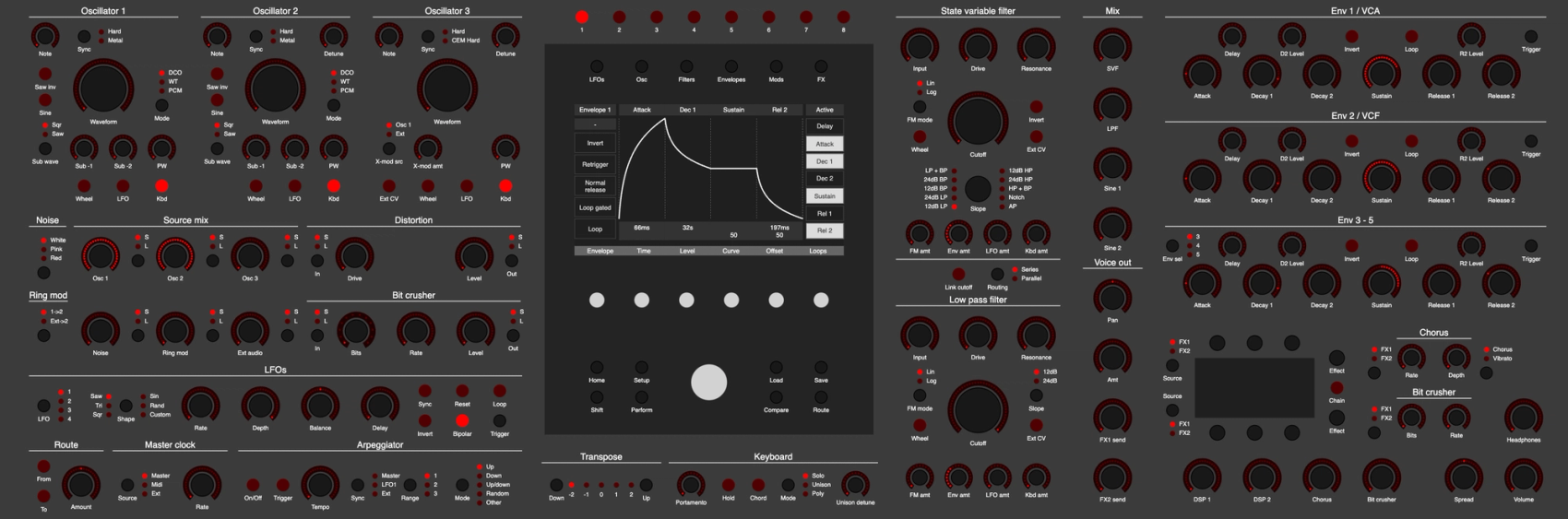Cycle the Noise colour selector button
Screen dimensions: 1568x519
click(43, 273)
